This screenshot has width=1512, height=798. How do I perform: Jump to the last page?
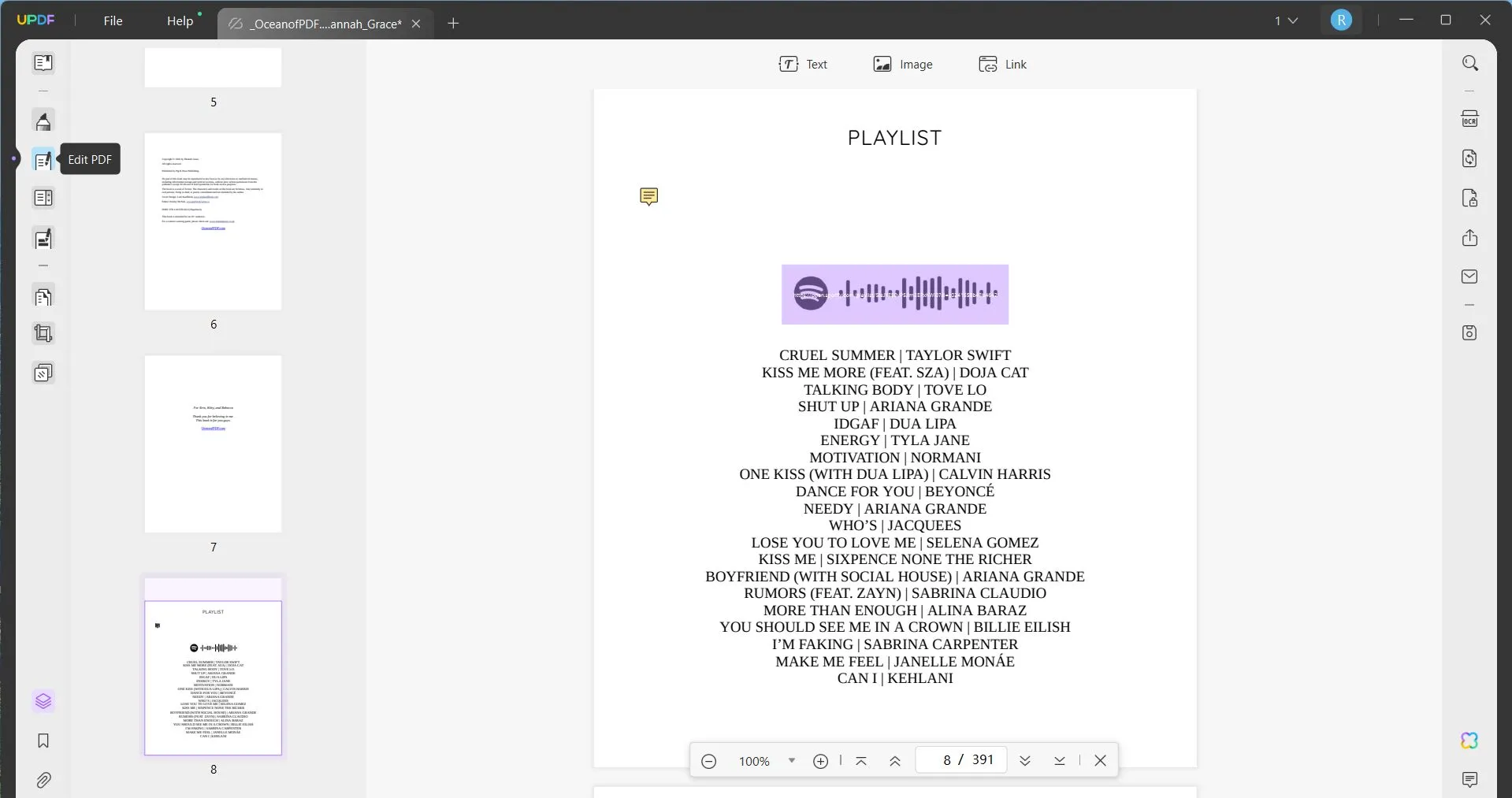[1060, 761]
